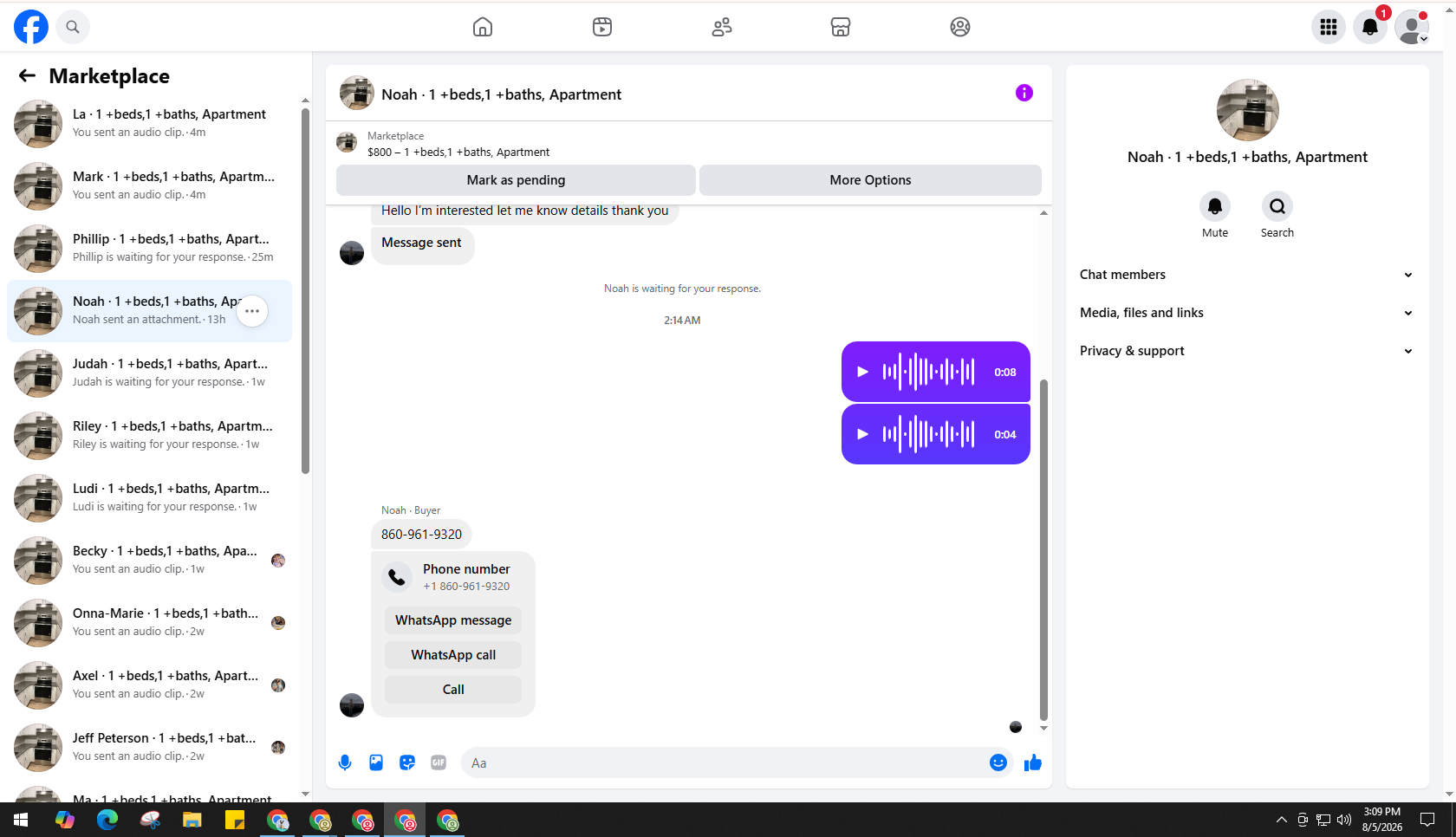Image resolution: width=1456 pixels, height=837 pixels.
Task: Seek within the 0:04 audio waveform
Action: click(x=929, y=434)
